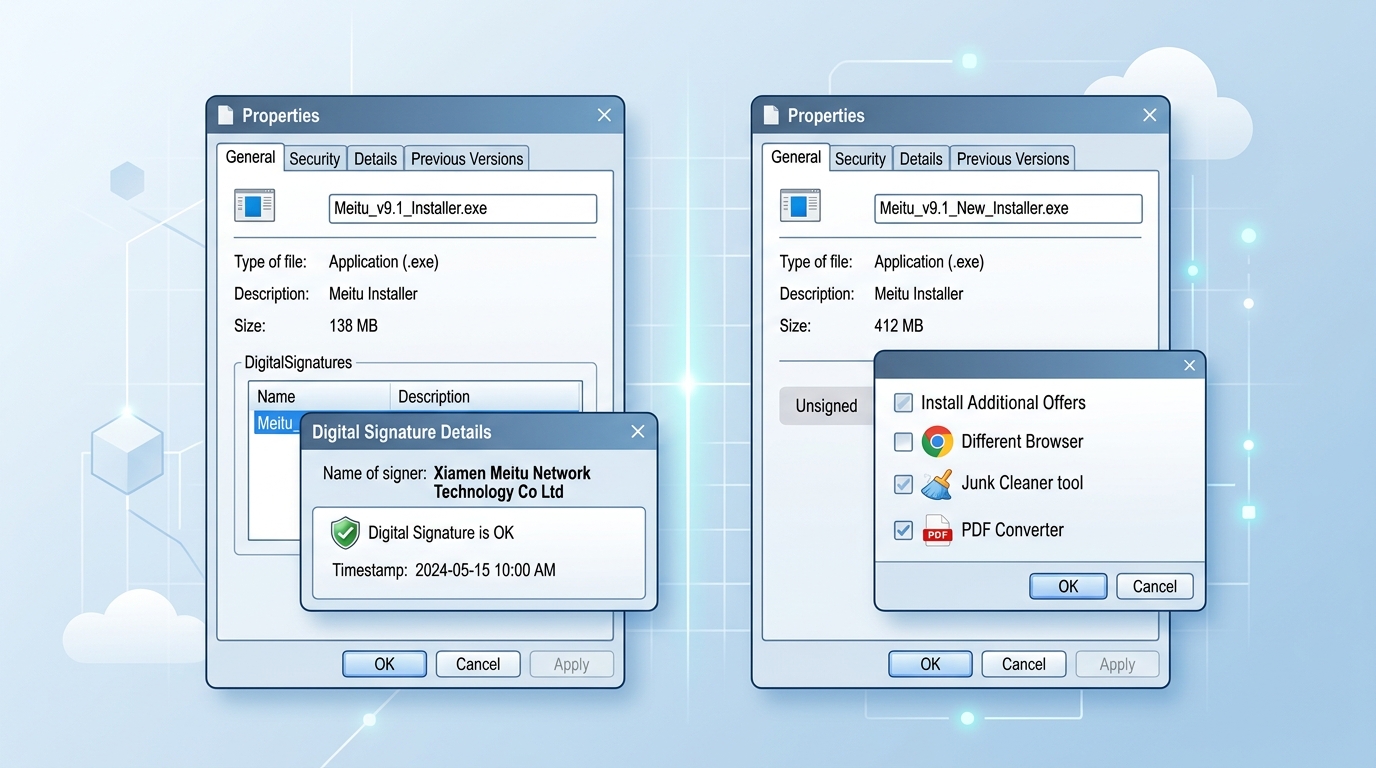
Task: Cancel the additional offers dialog
Action: click(x=1155, y=586)
